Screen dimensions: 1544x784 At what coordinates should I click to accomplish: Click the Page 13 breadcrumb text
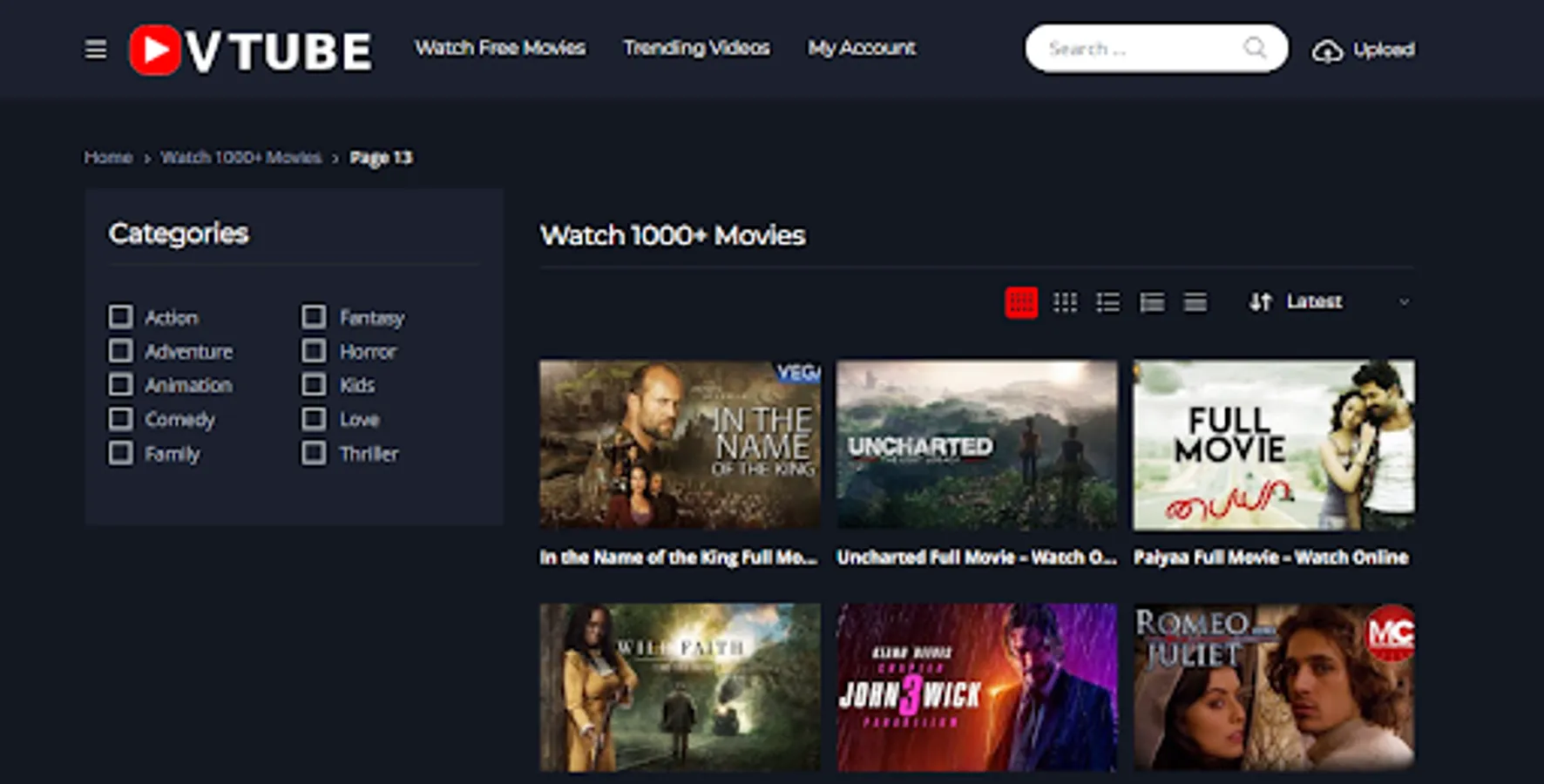click(381, 158)
